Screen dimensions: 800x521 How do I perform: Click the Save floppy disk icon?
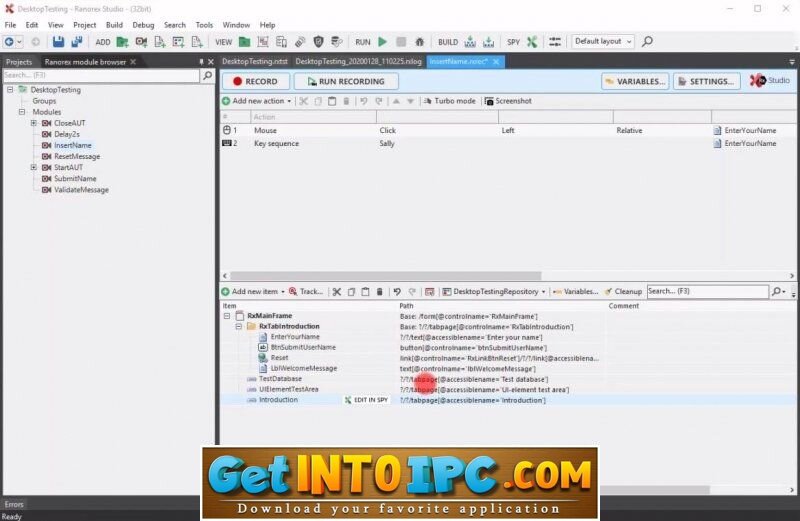point(58,41)
